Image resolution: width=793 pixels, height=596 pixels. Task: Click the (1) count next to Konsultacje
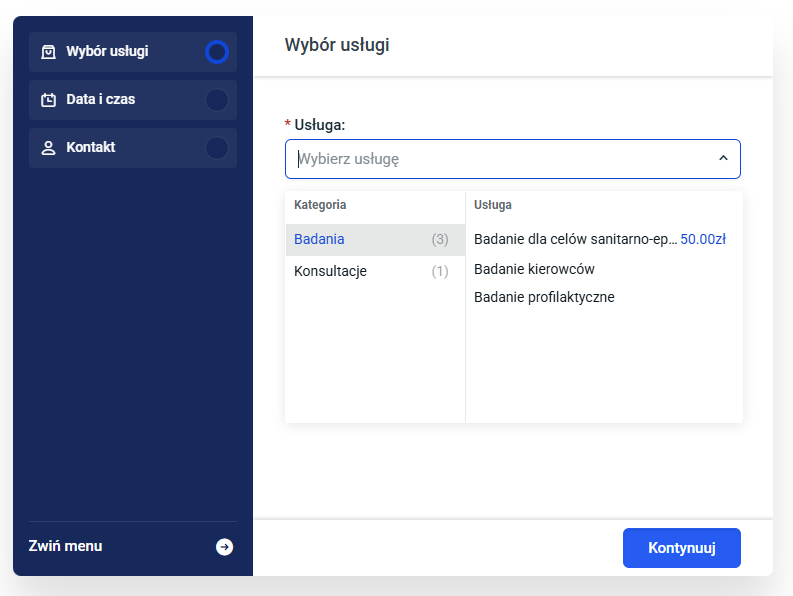click(x=440, y=271)
